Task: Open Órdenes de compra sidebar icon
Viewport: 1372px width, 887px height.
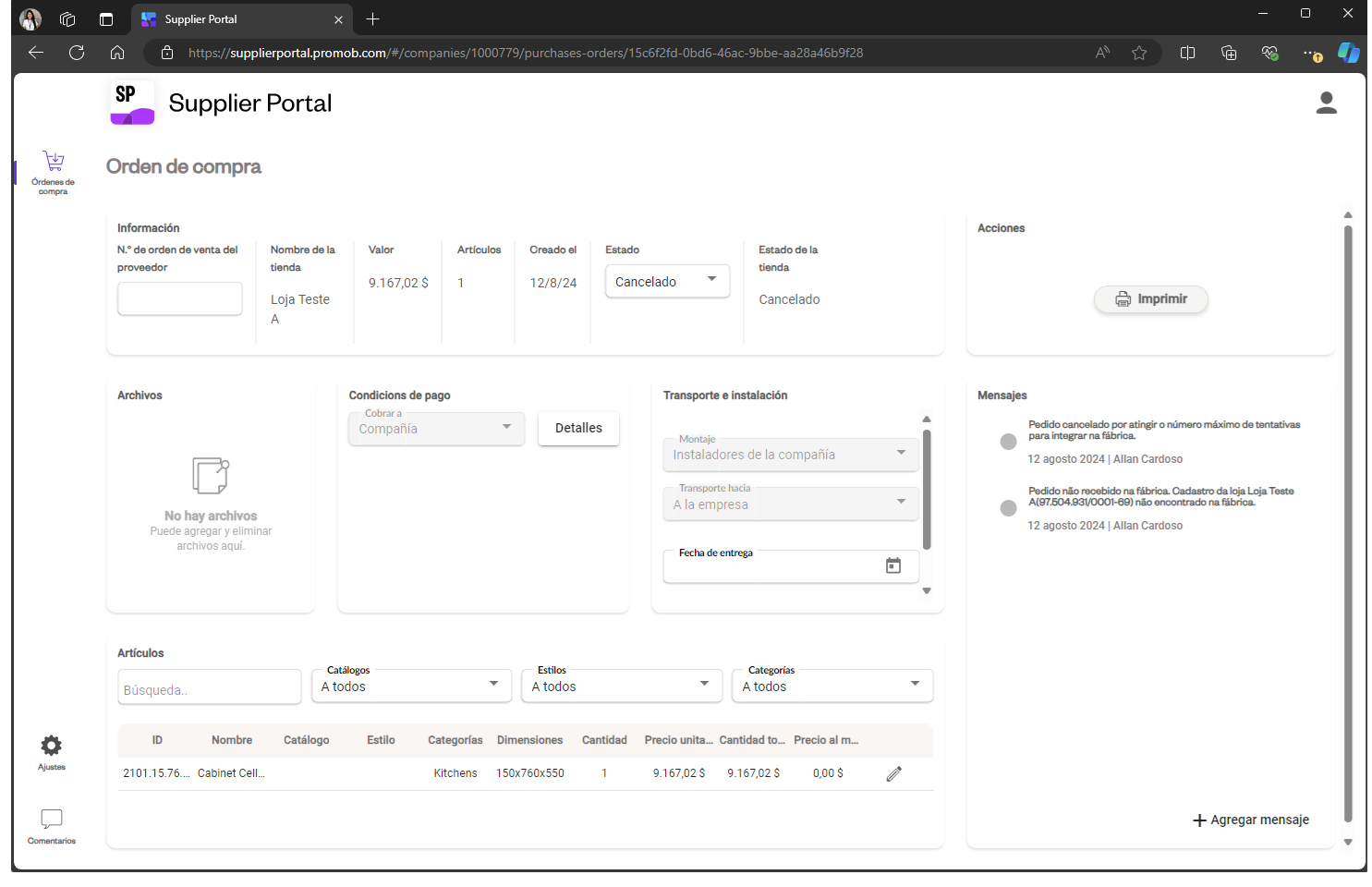Action: [54, 162]
